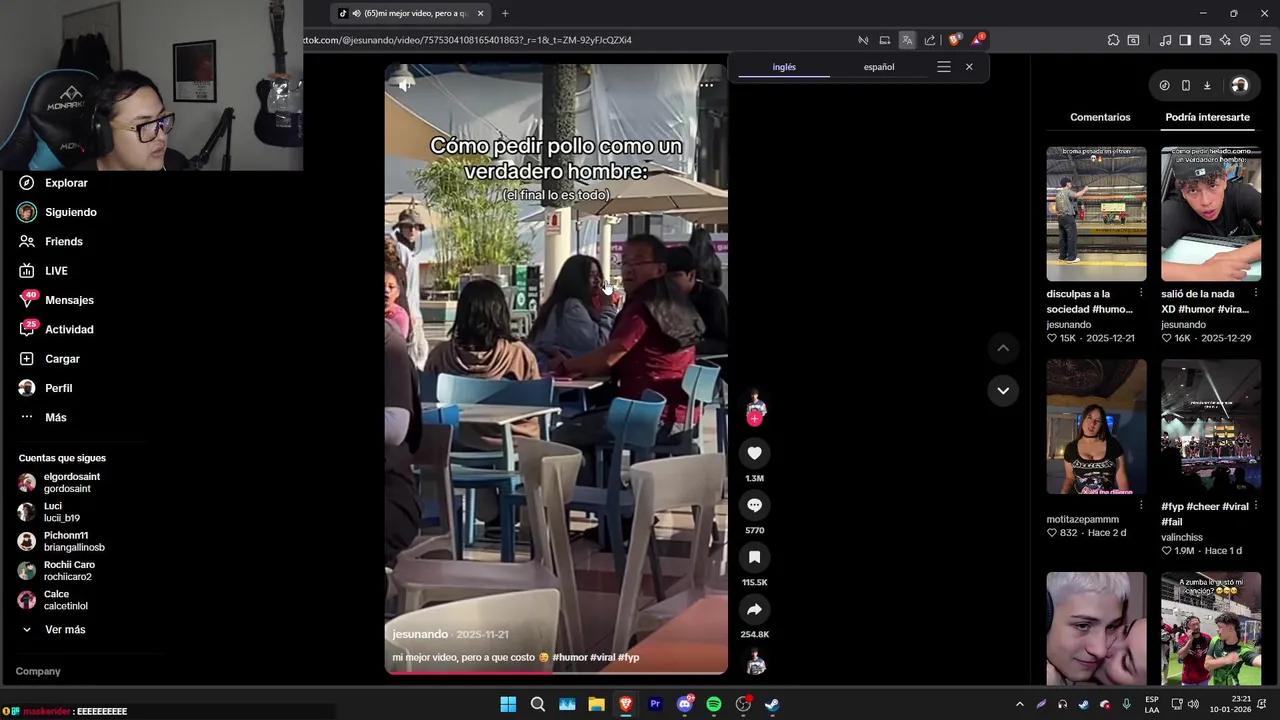
Task: Open Rochii Caro account
Action: (56, 571)
